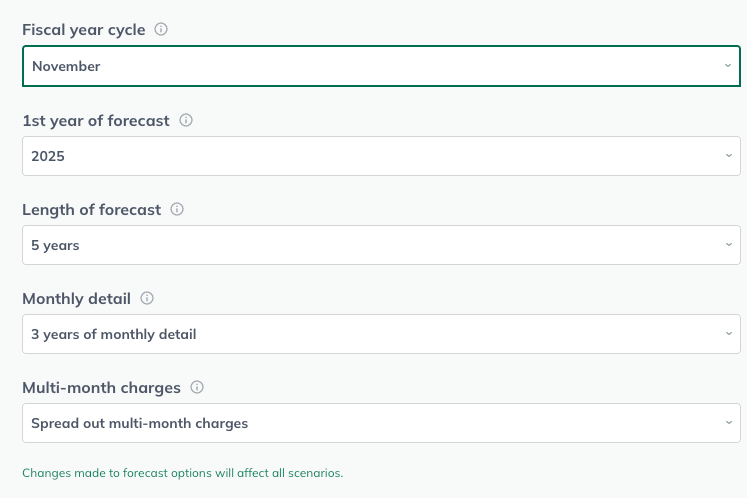
Task: Open the Length of forecast info icon
Action: 177,209
